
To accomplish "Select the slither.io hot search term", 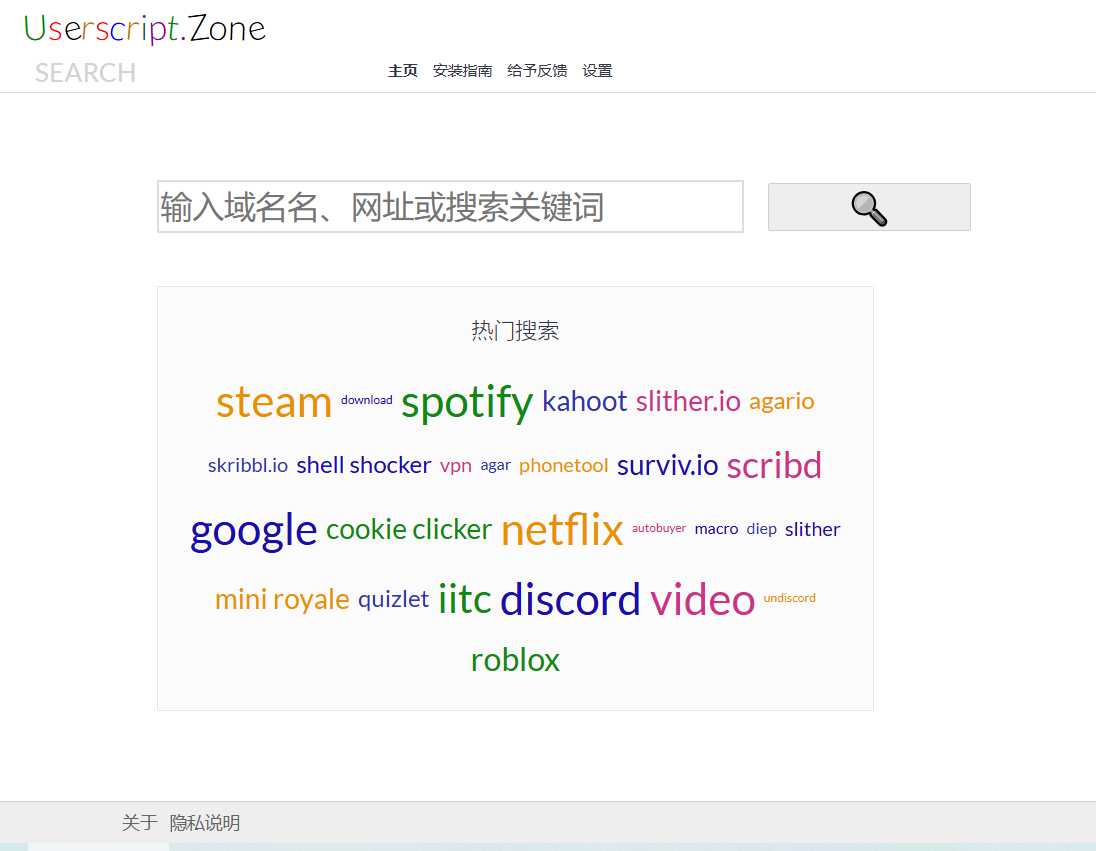I will coord(688,401).
